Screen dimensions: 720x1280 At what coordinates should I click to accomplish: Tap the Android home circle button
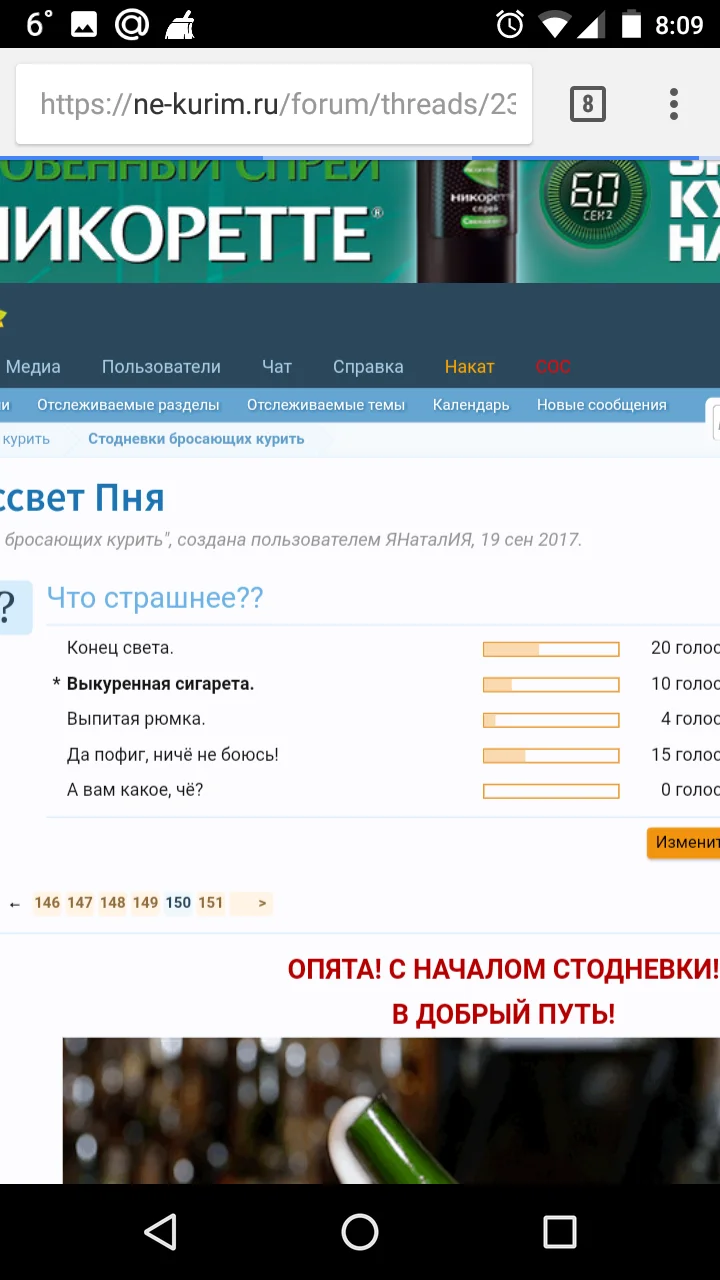click(x=360, y=1232)
